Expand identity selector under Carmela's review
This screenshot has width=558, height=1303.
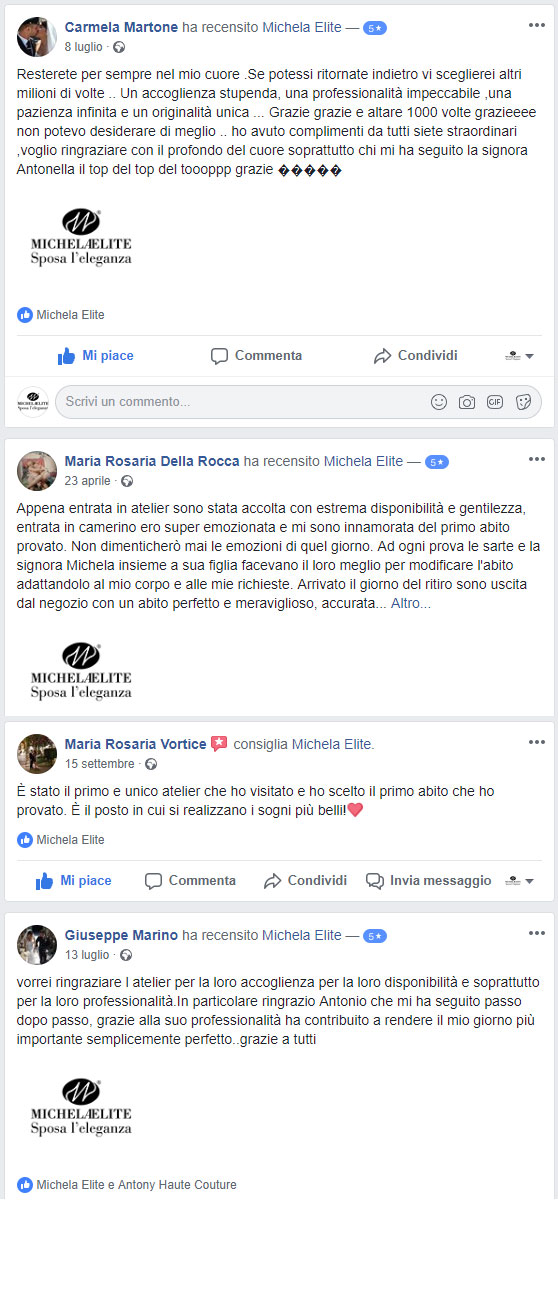(520, 356)
